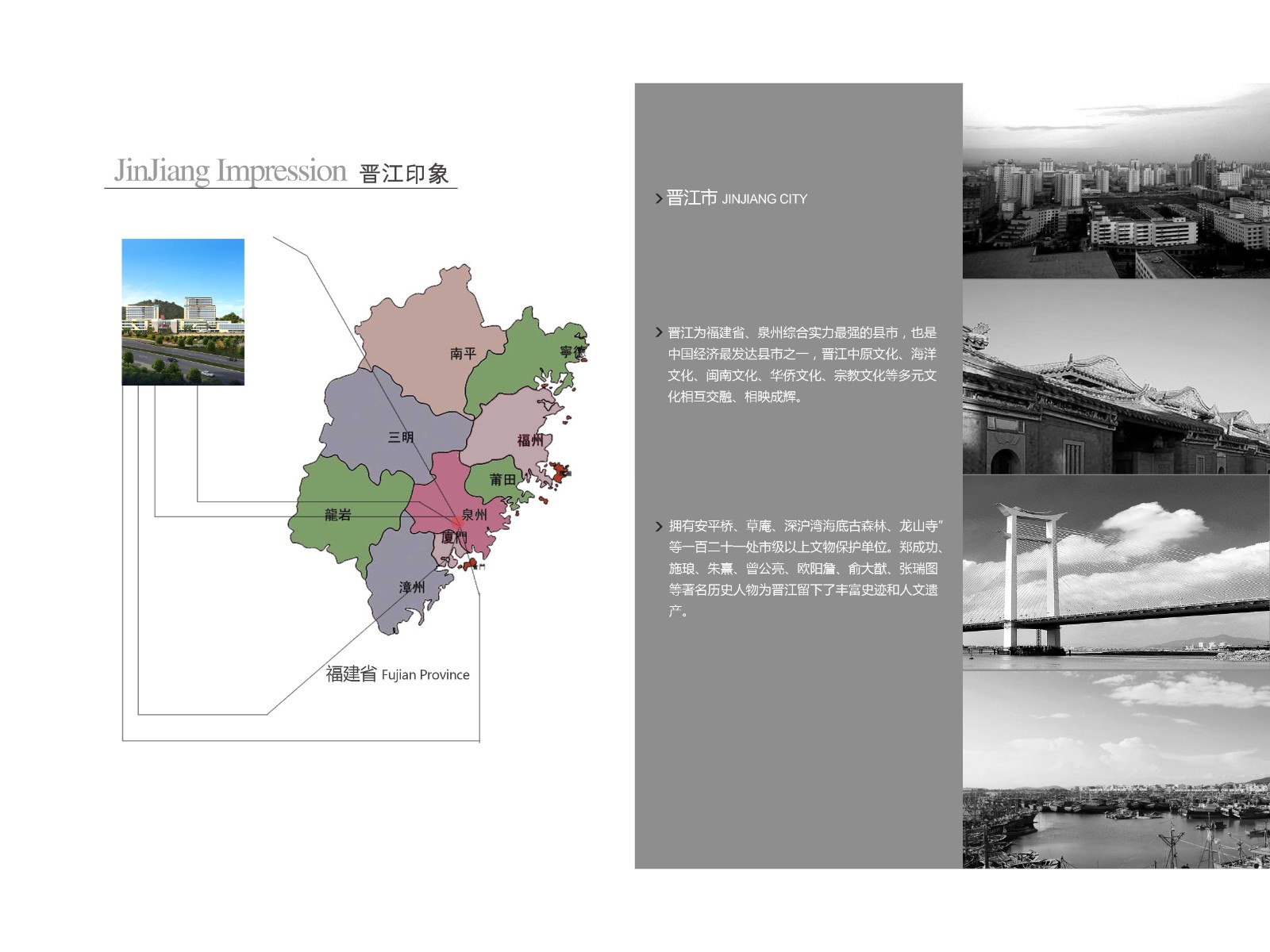Click the chevron before 拥有安平桥 paragraph
This screenshot has width=1270, height=952.
pos(659,527)
